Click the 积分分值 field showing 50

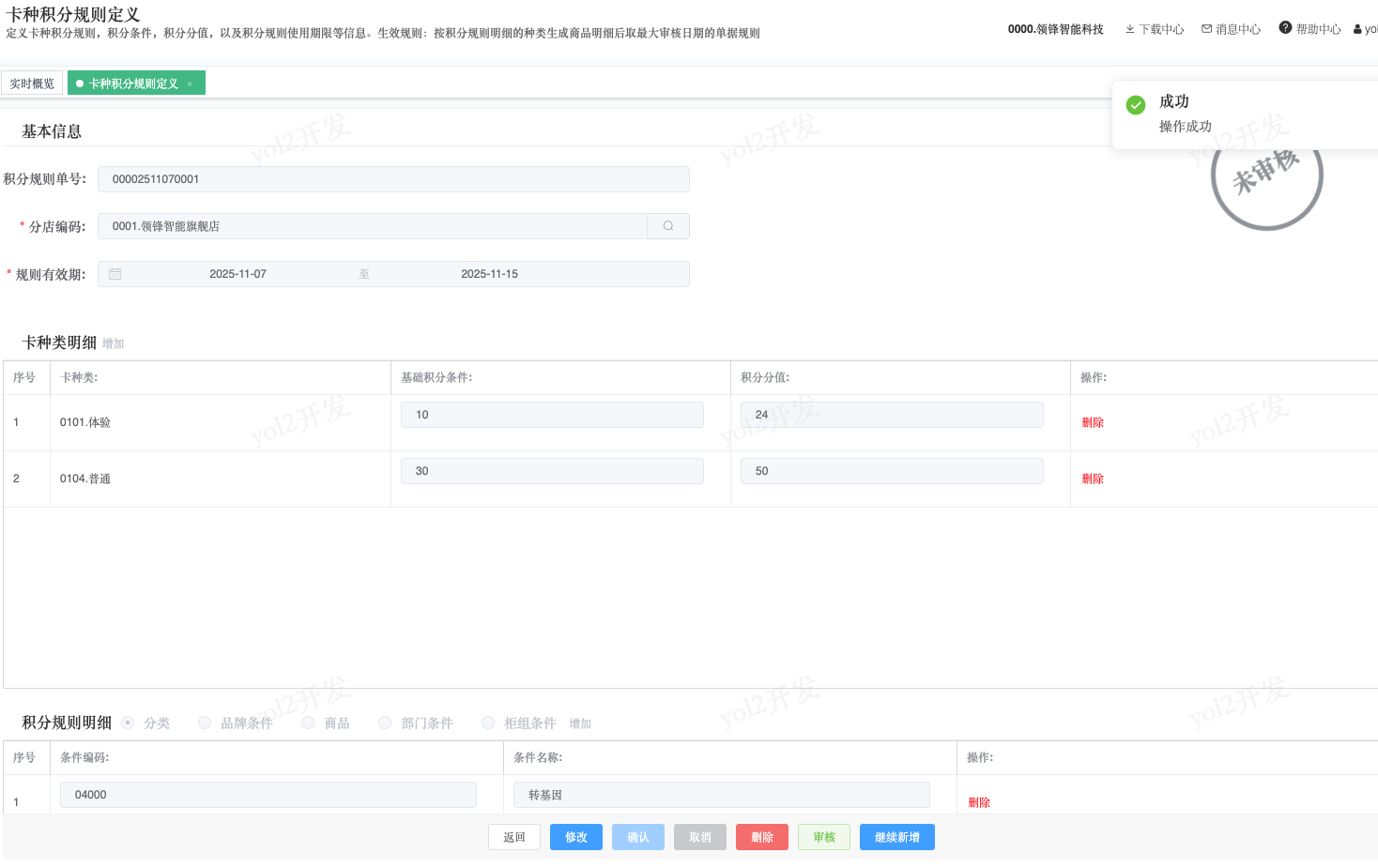coord(892,471)
